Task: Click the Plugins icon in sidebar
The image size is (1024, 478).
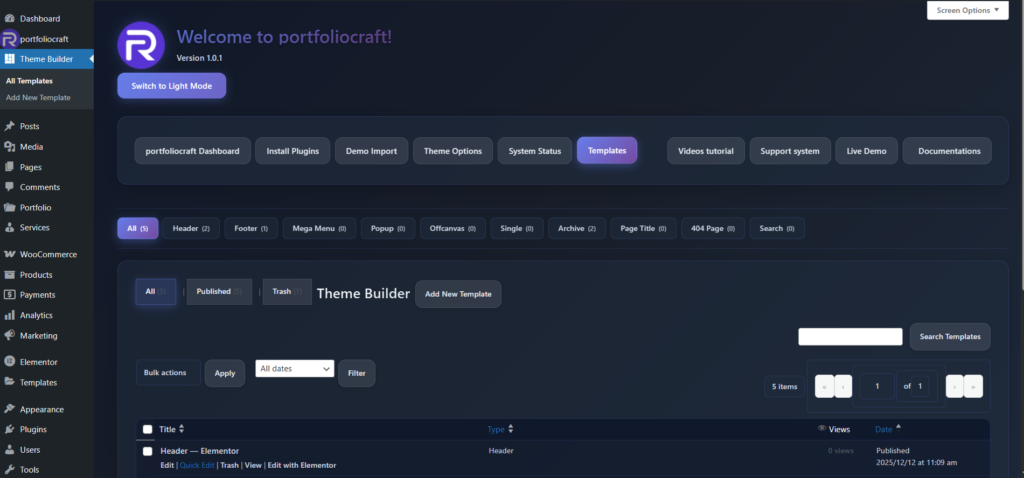Action: pyautogui.click(x=9, y=429)
